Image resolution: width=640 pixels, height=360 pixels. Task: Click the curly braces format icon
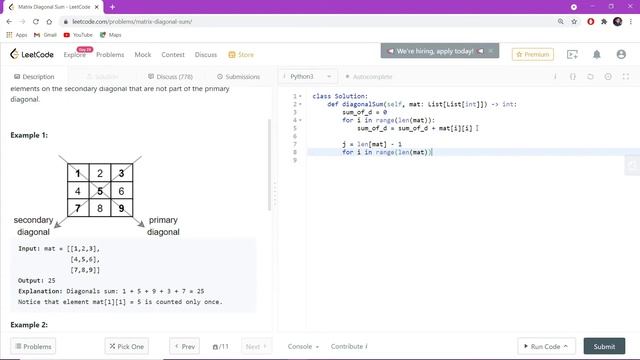[573, 77]
